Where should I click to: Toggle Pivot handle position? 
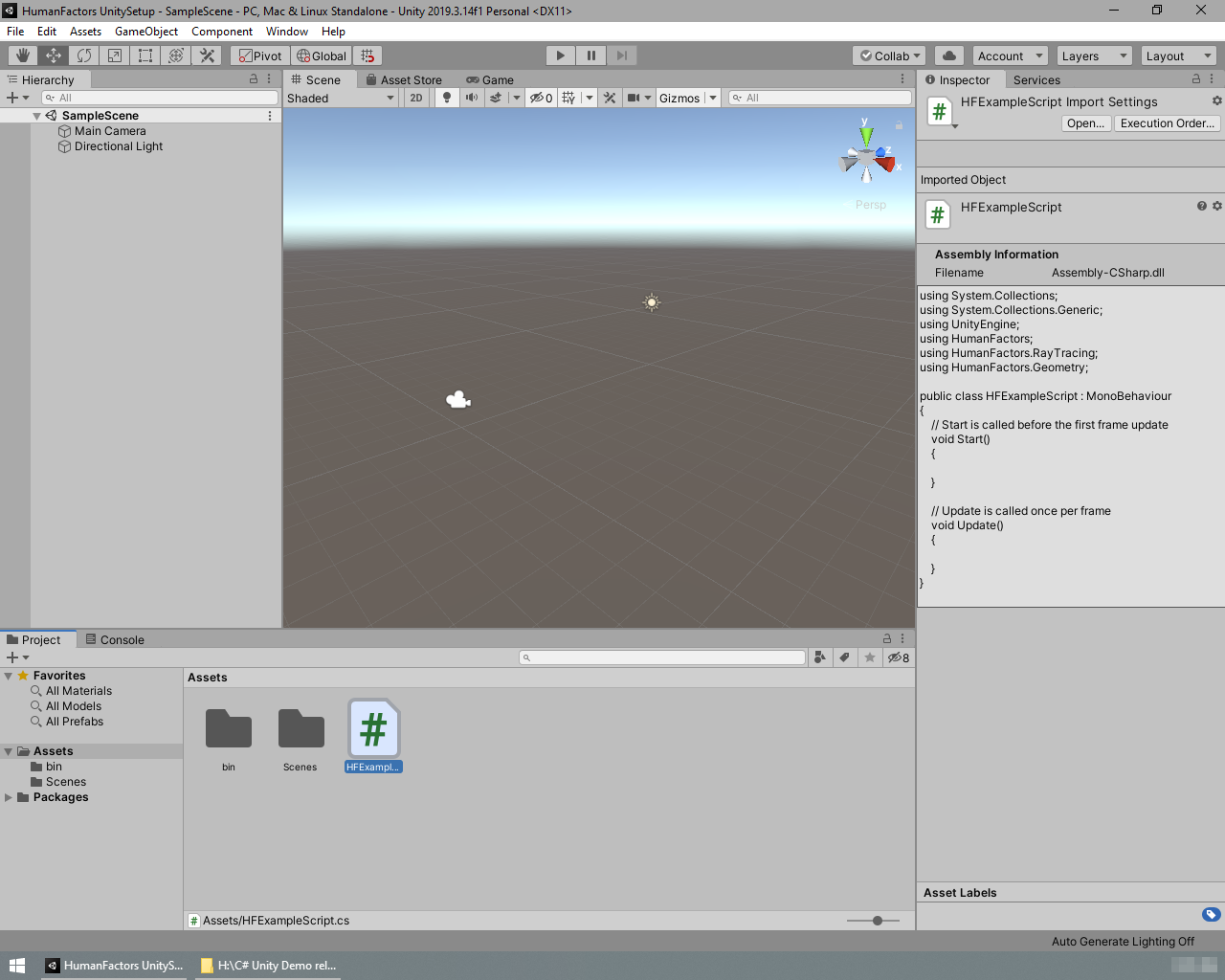click(x=260, y=56)
